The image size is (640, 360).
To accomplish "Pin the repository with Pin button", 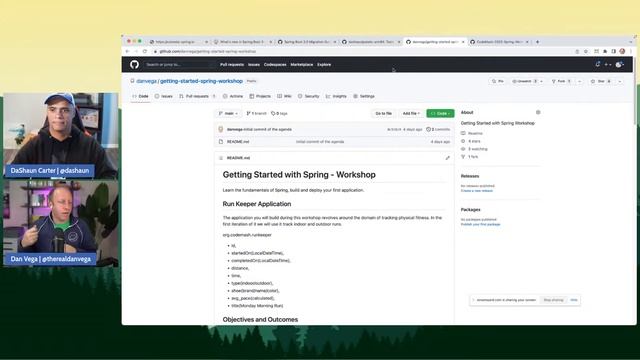I will click(498, 81).
